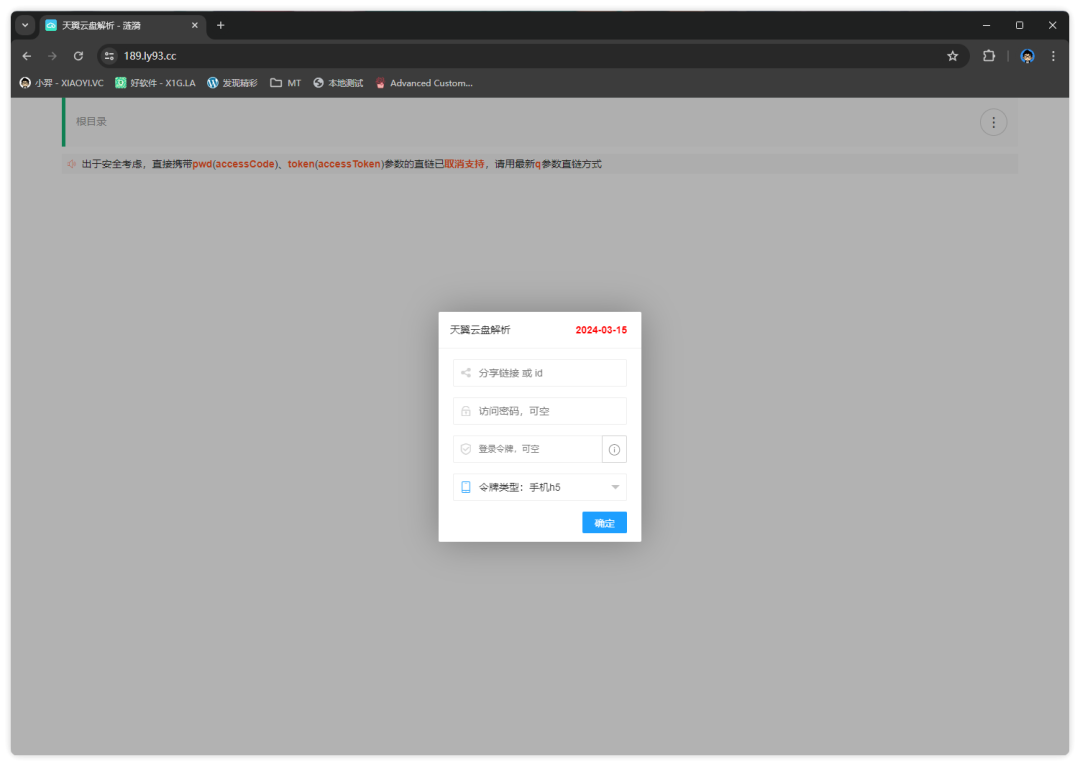Click the red 2024-03-15 date text

[601, 330]
